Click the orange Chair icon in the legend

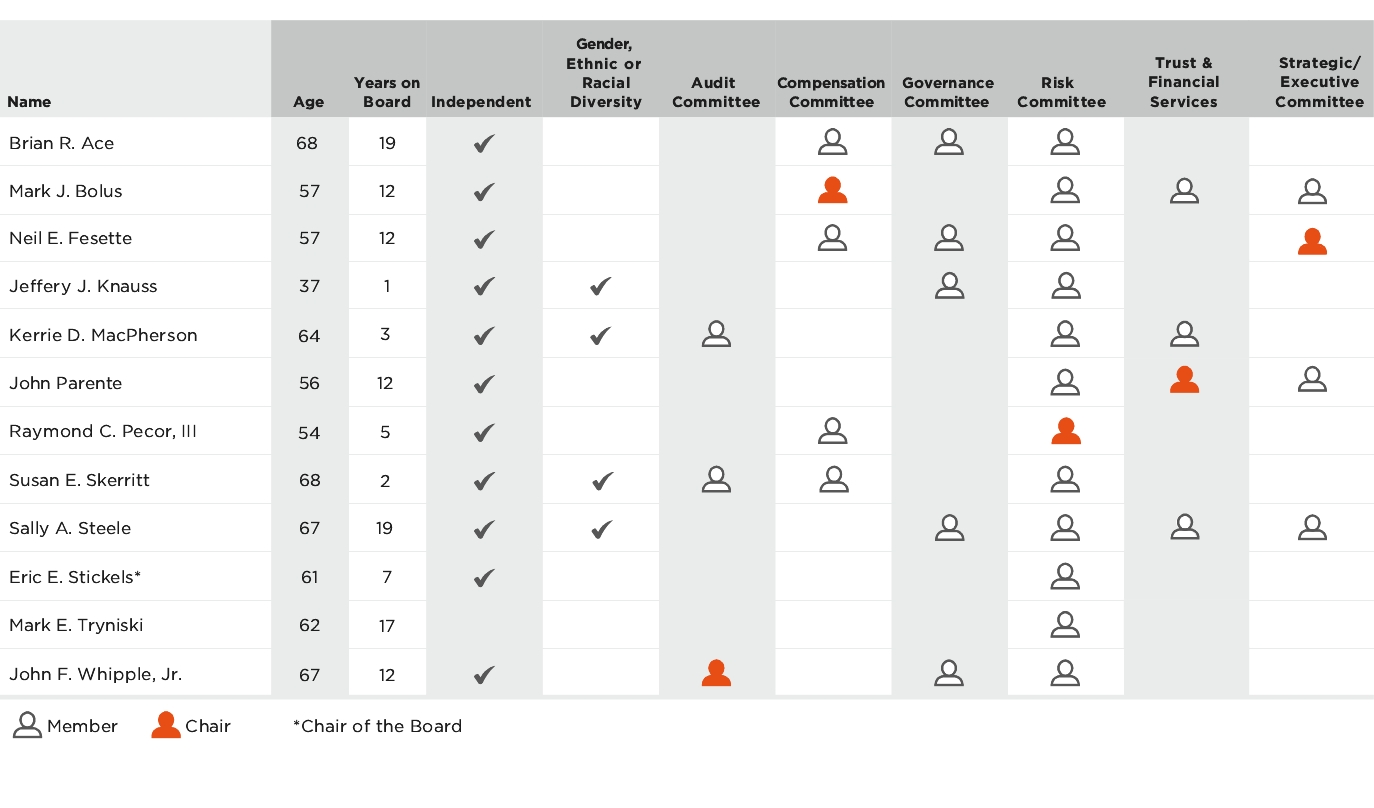coord(166,725)
